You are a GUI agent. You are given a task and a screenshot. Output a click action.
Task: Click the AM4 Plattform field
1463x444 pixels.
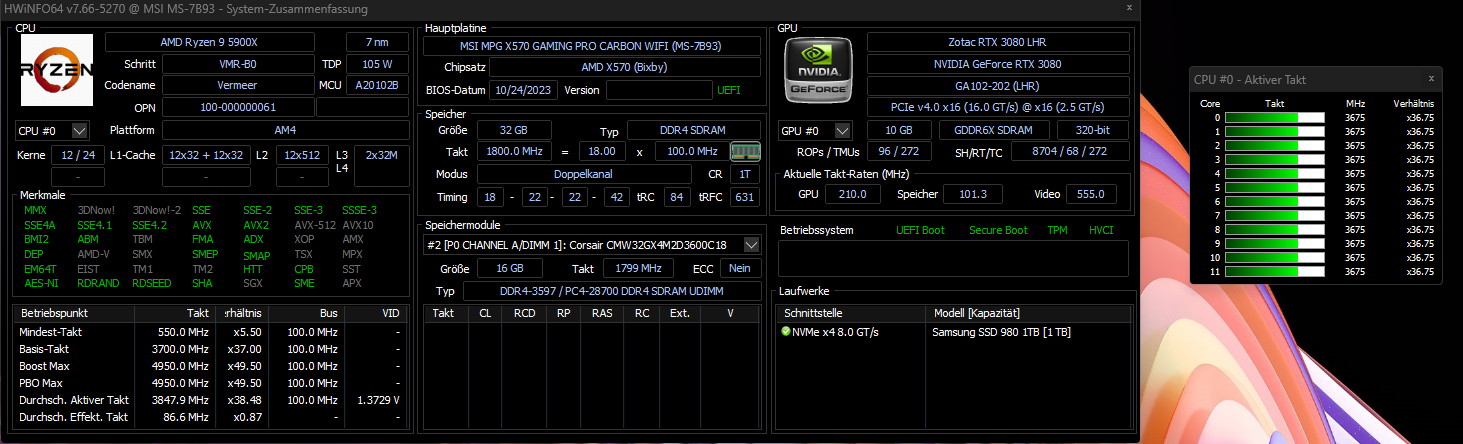285,130
